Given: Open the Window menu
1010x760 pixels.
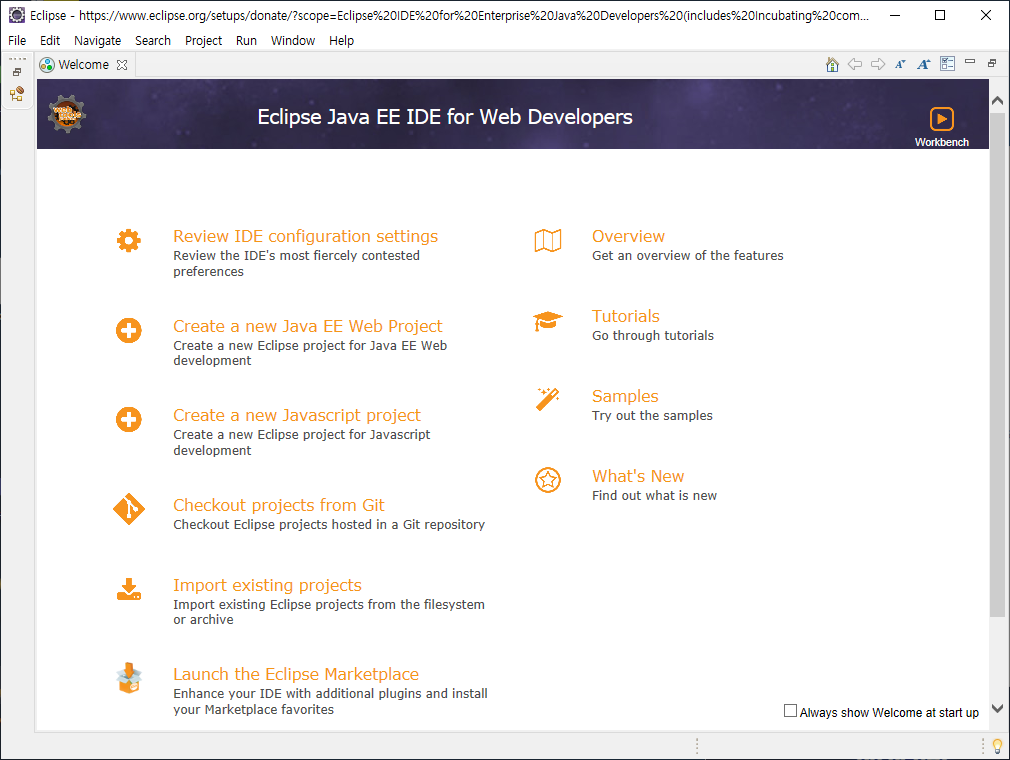Looking at the screenshot, I should coord(292,41).
